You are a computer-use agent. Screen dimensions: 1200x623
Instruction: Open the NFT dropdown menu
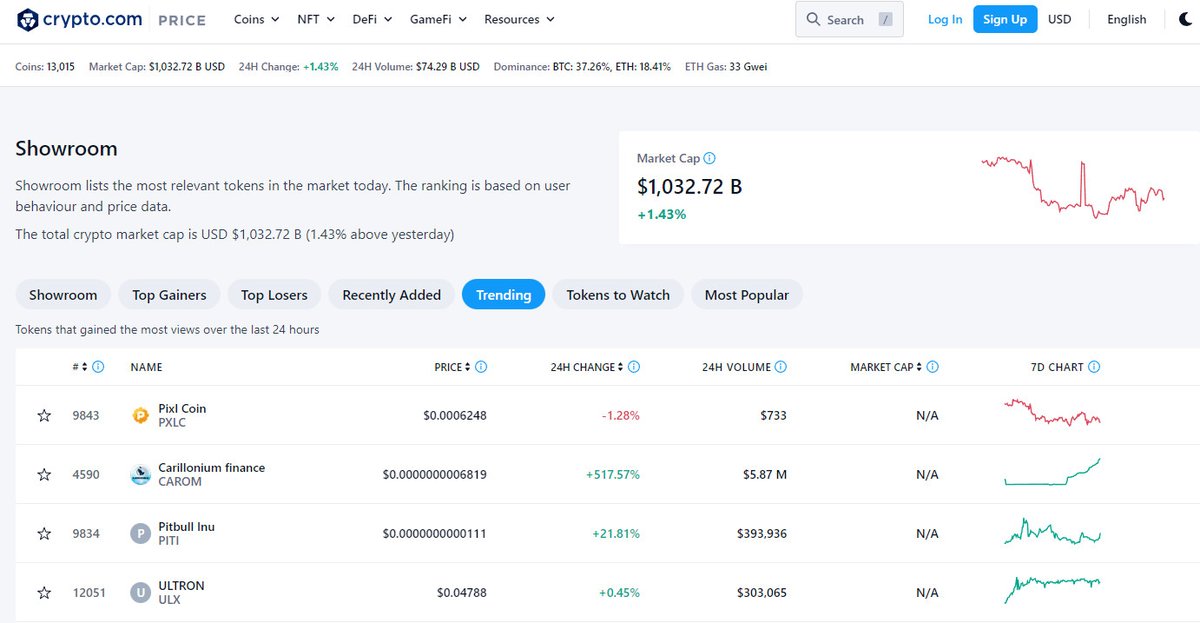pos(316,19)
